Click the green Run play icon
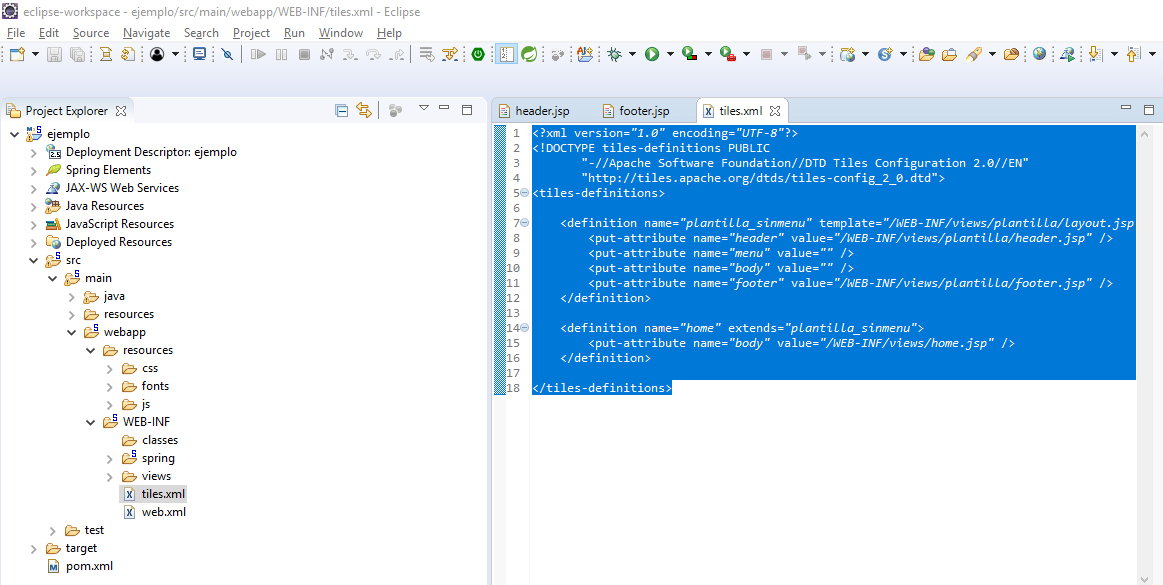The height and width of the screenshot is (585, 1163). (x=652, y=54)
